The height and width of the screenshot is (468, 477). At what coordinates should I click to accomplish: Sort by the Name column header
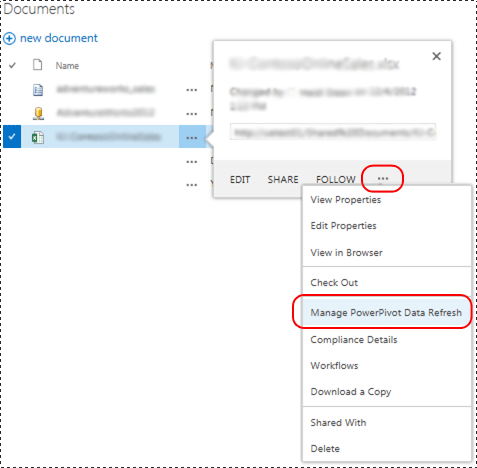point(67,66)
